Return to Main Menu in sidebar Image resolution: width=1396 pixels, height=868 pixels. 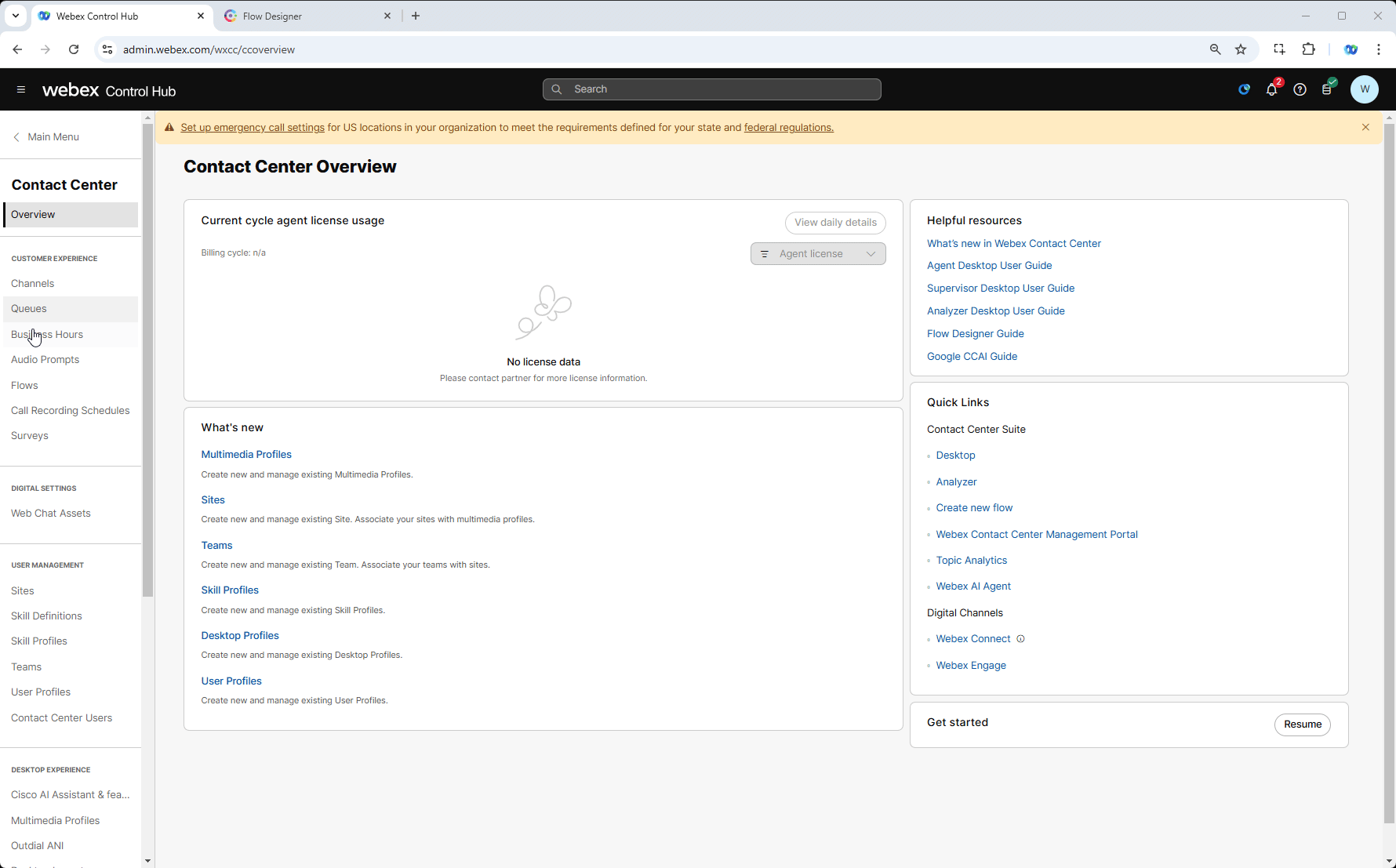pos(46,136)
